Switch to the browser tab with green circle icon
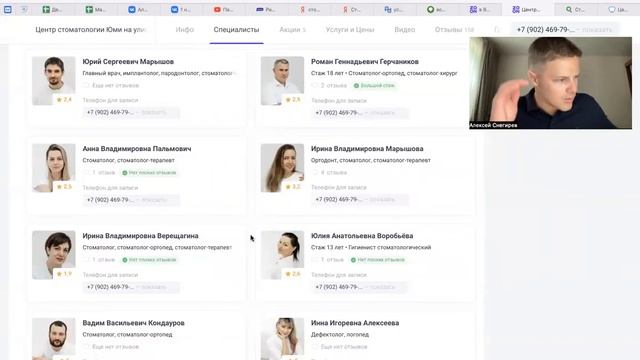The image size is (640, 360). (x=436, y=9)
